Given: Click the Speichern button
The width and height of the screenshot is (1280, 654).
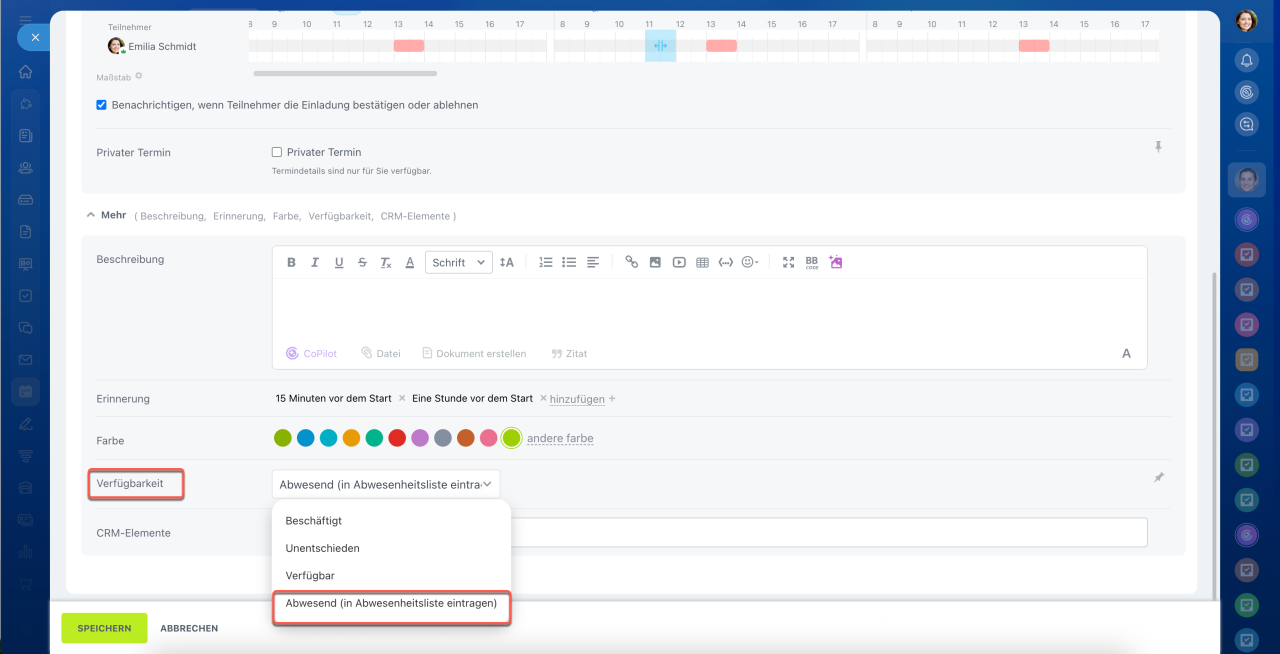Looking at the screenshot, I should [104, 628].
